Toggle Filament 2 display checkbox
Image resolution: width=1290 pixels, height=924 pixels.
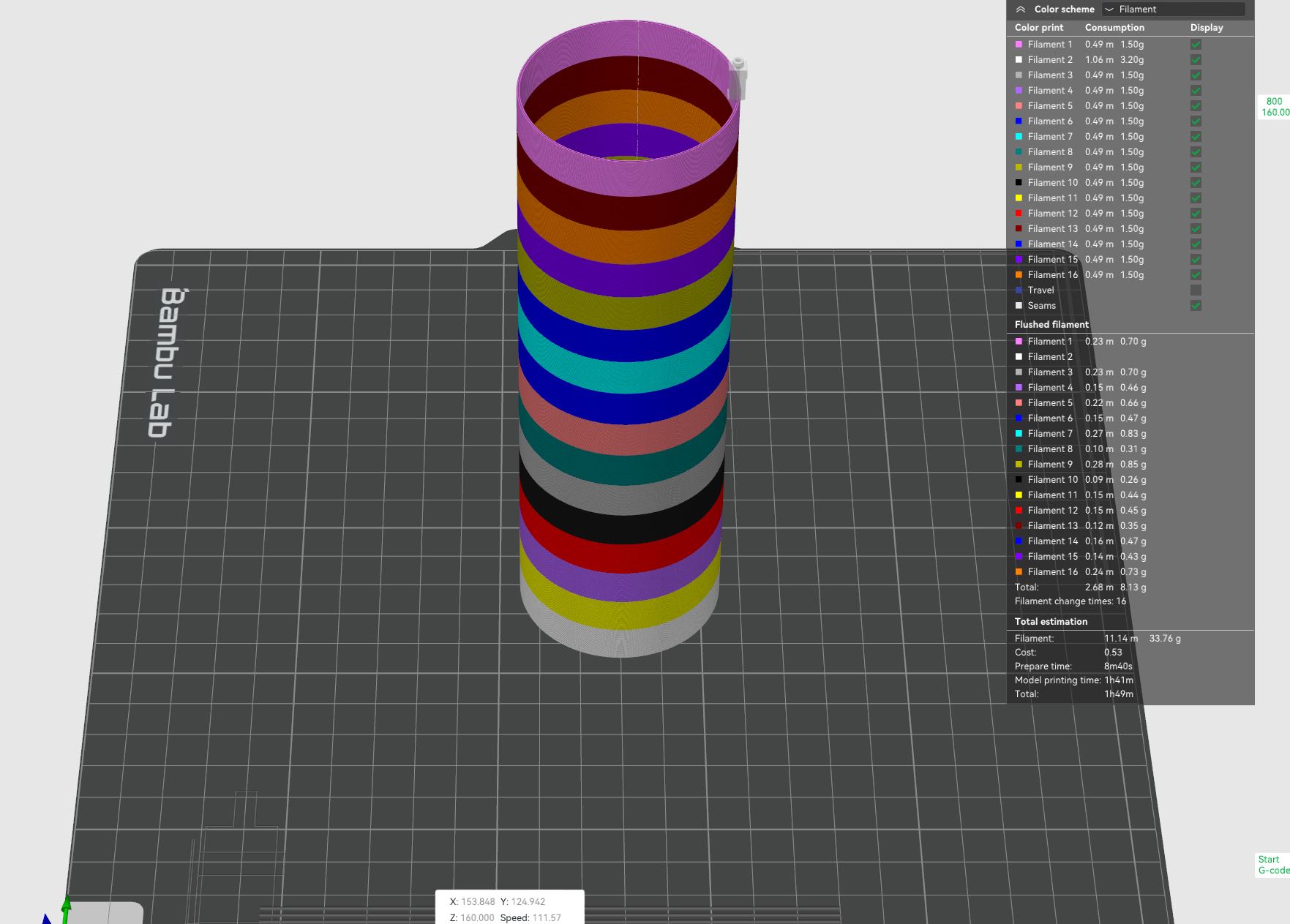click(1196, 60)
